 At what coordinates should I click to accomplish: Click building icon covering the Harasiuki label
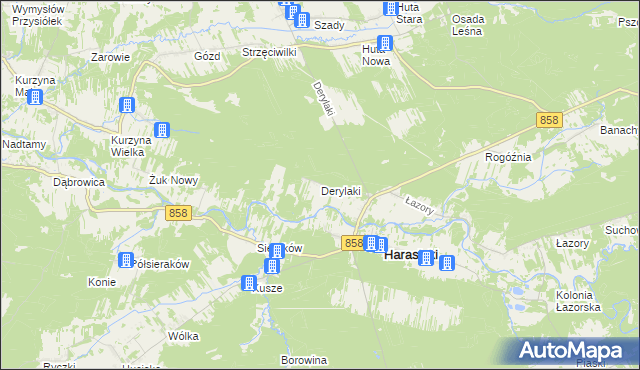click(x=426, y=258)
